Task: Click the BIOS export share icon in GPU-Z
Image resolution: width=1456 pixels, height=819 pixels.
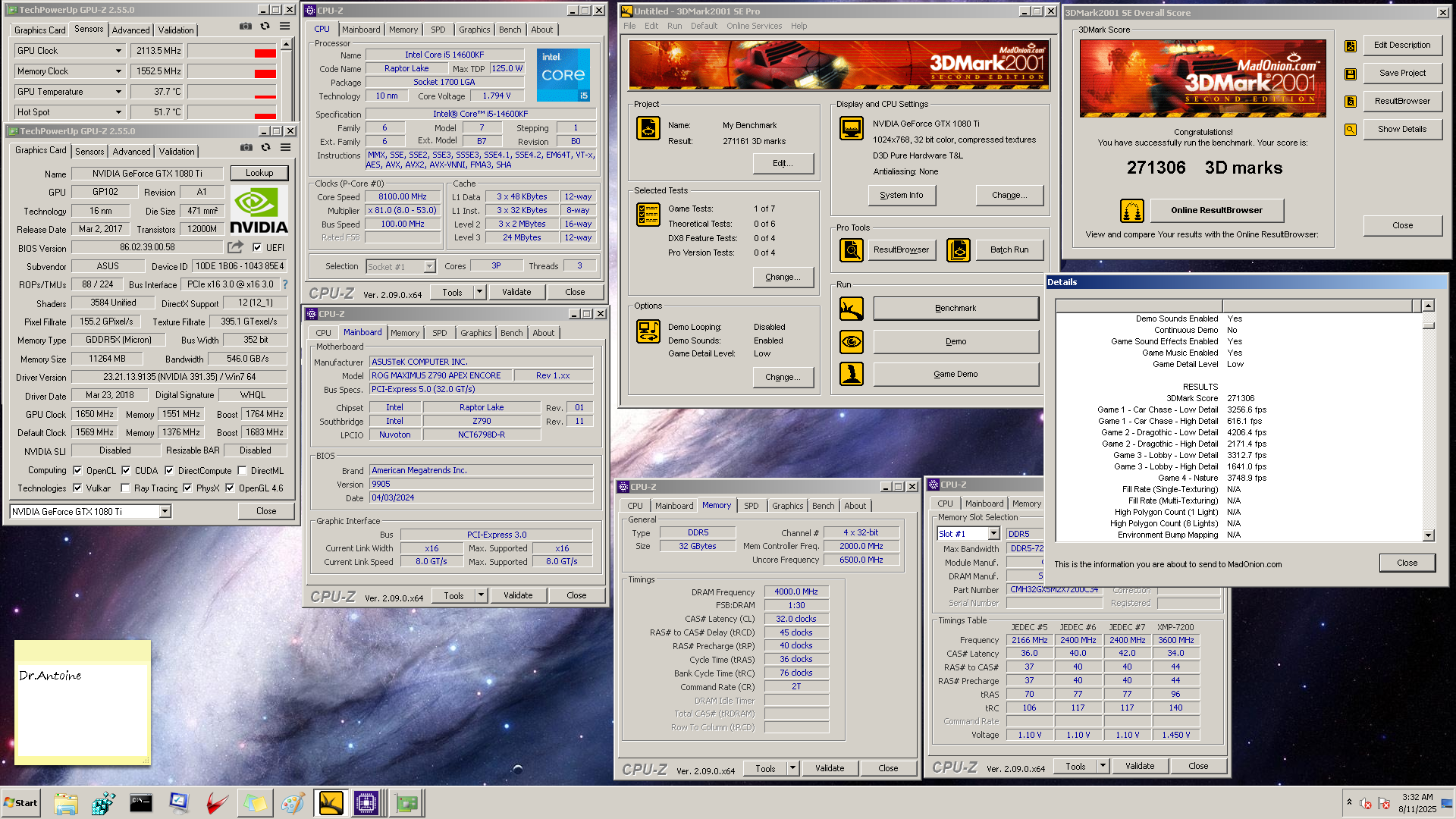Action: pyautogui.click(x=236, y=247)
